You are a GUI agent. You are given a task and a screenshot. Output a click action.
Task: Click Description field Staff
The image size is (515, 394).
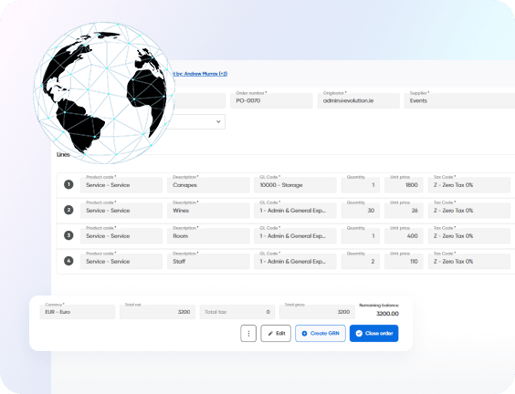point(208,261)
